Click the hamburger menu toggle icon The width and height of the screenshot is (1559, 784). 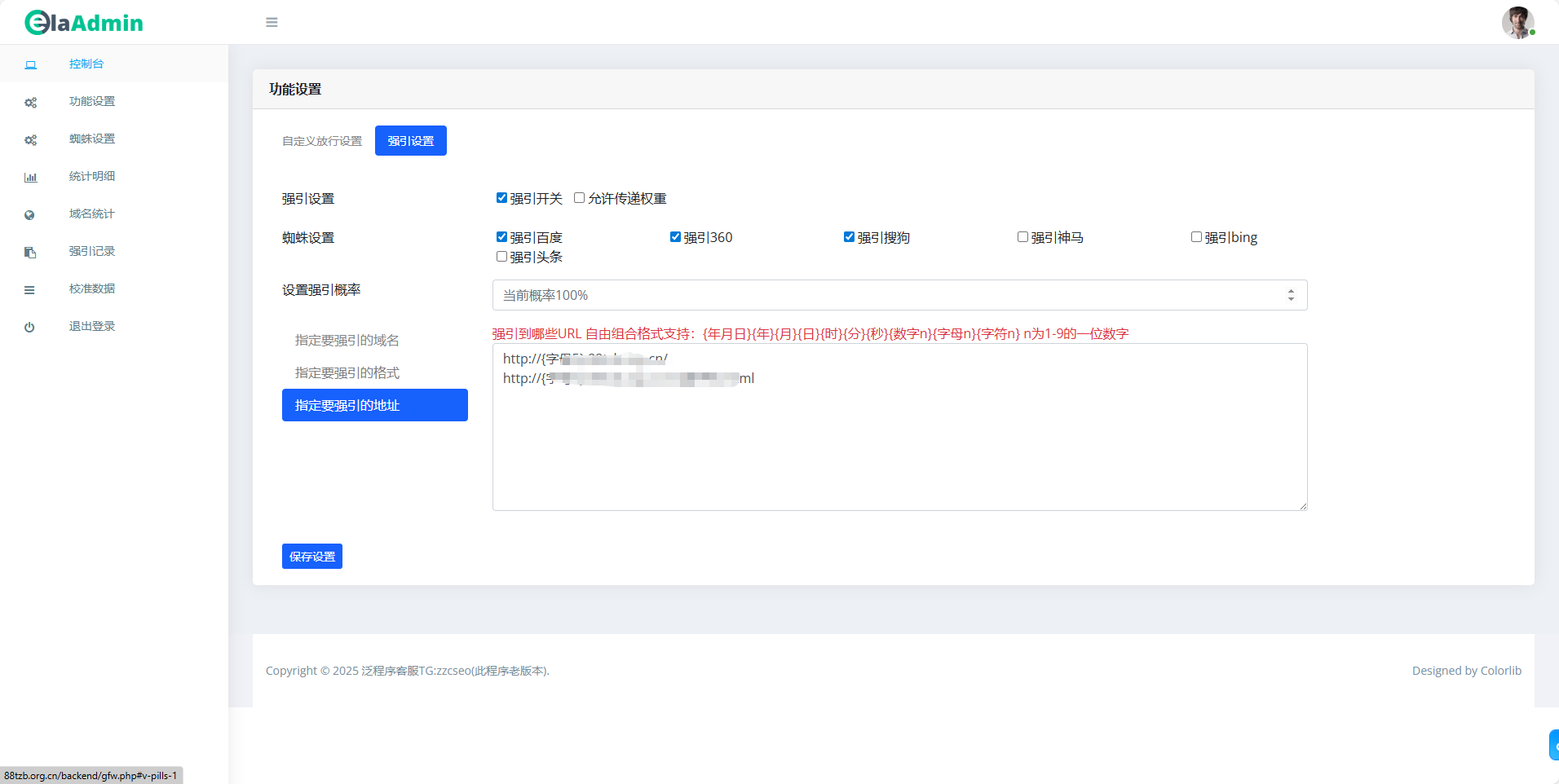272,23
